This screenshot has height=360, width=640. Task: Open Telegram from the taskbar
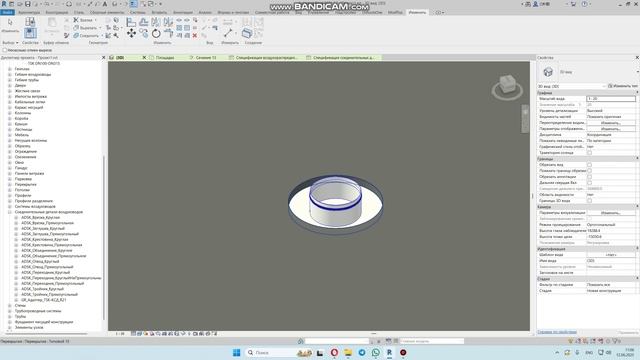(x=362, y=352)
